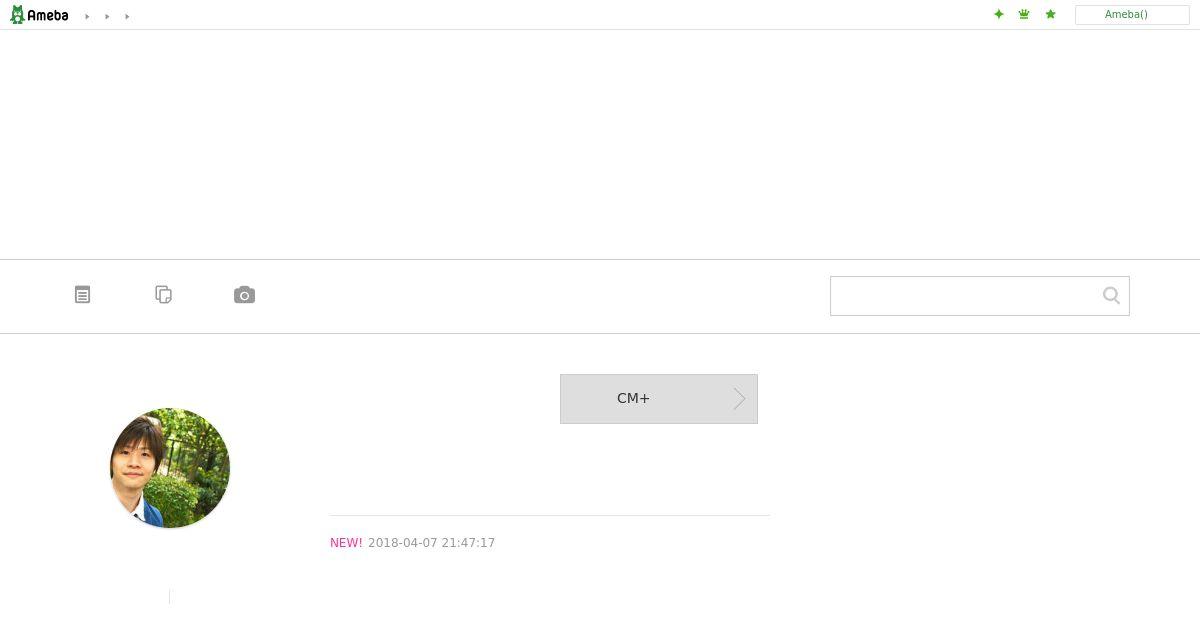This screenshot has width=1200, height=630.
Task: Focus the blog search text box
Action: pyautogui.click(x=964, y=296)
